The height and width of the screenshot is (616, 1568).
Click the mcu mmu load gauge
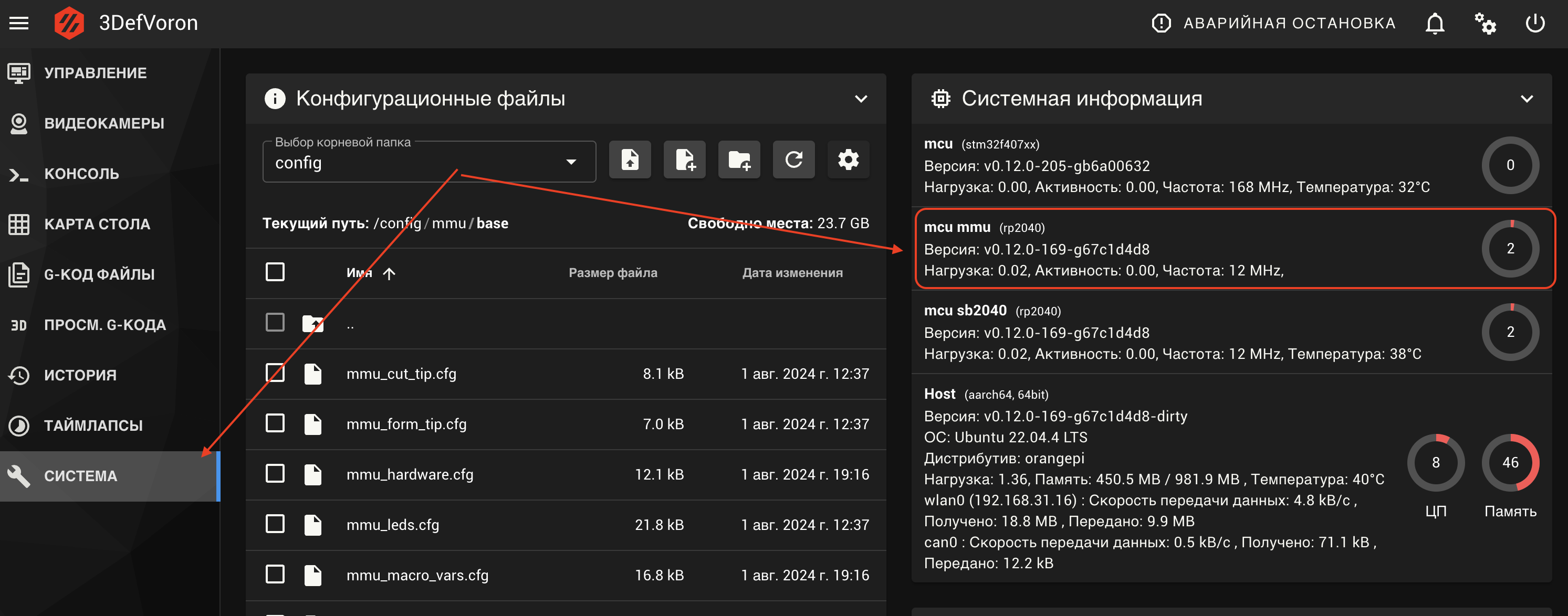click(x=1510, y=249)
